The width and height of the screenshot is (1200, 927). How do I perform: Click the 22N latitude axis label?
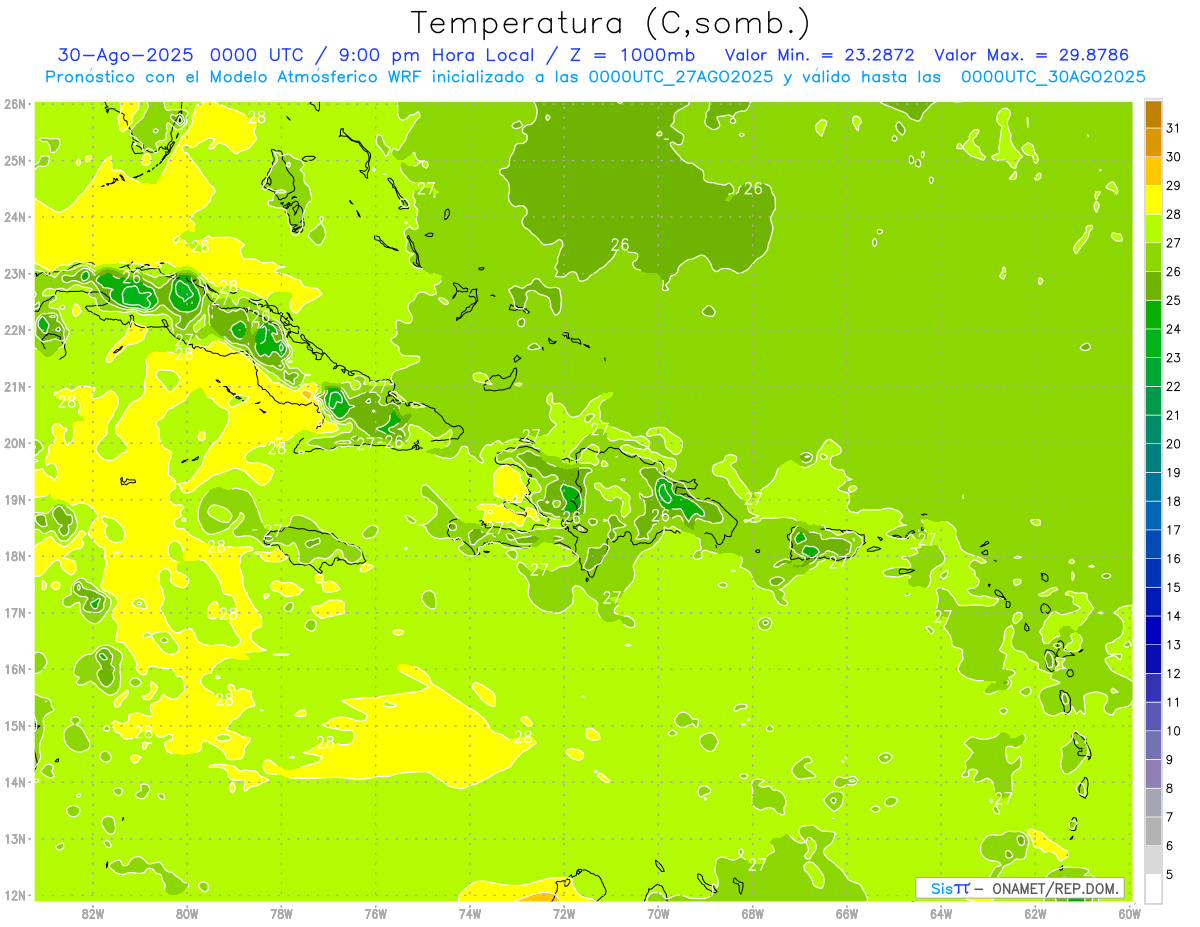[14, 330]
